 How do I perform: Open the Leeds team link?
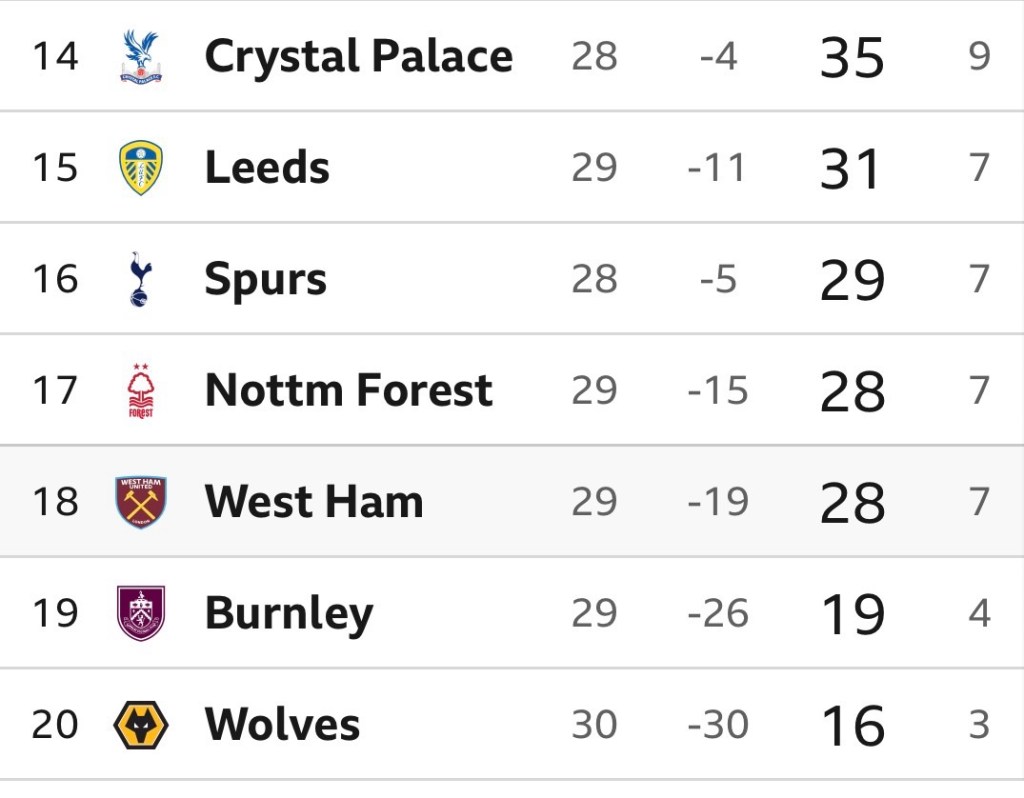[x=267, y=168]
